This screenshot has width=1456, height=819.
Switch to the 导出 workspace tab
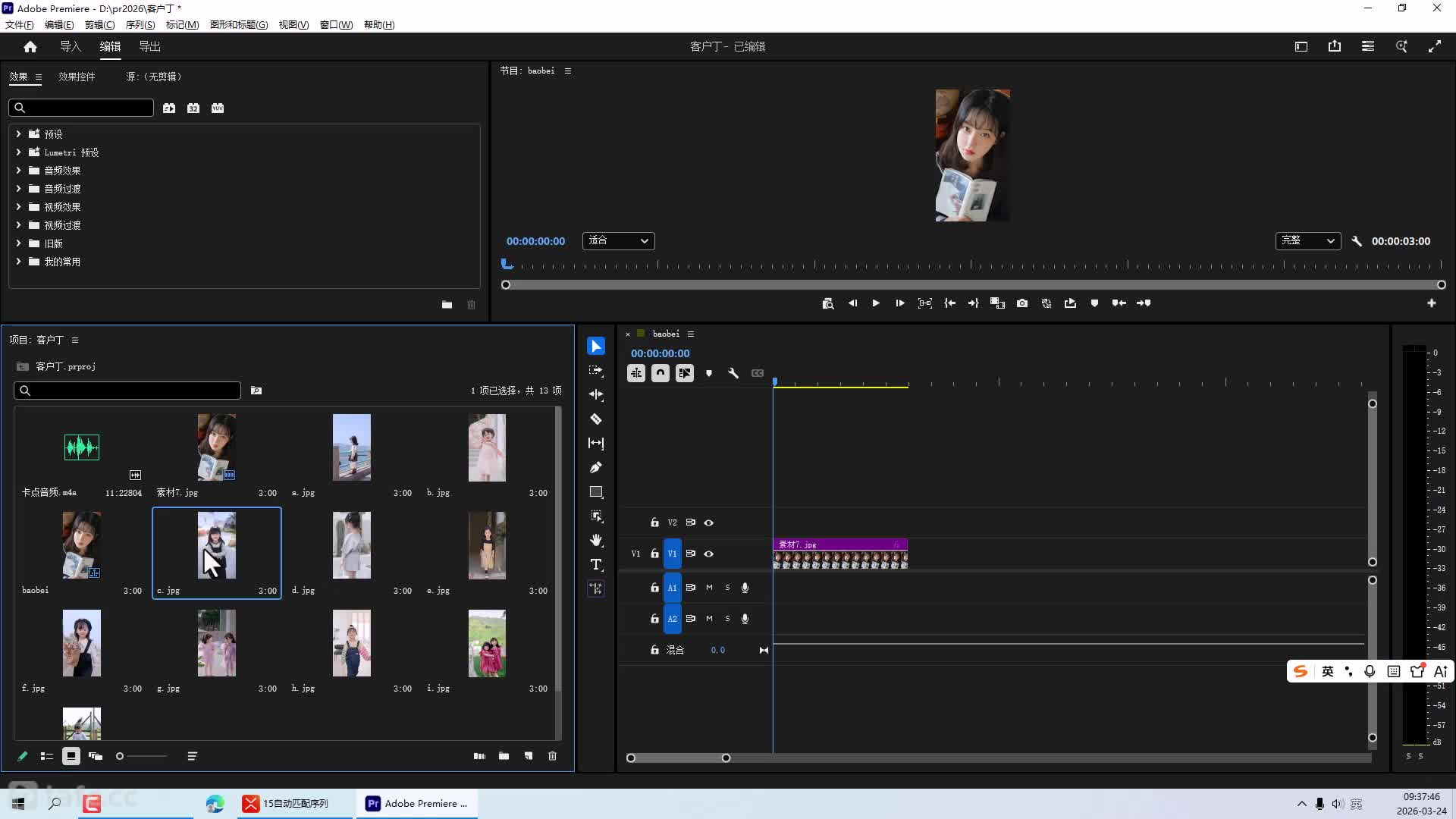point(149,47)
